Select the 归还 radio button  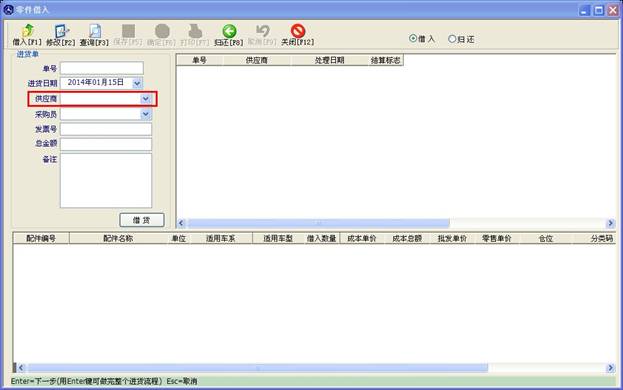click(452, 39)
